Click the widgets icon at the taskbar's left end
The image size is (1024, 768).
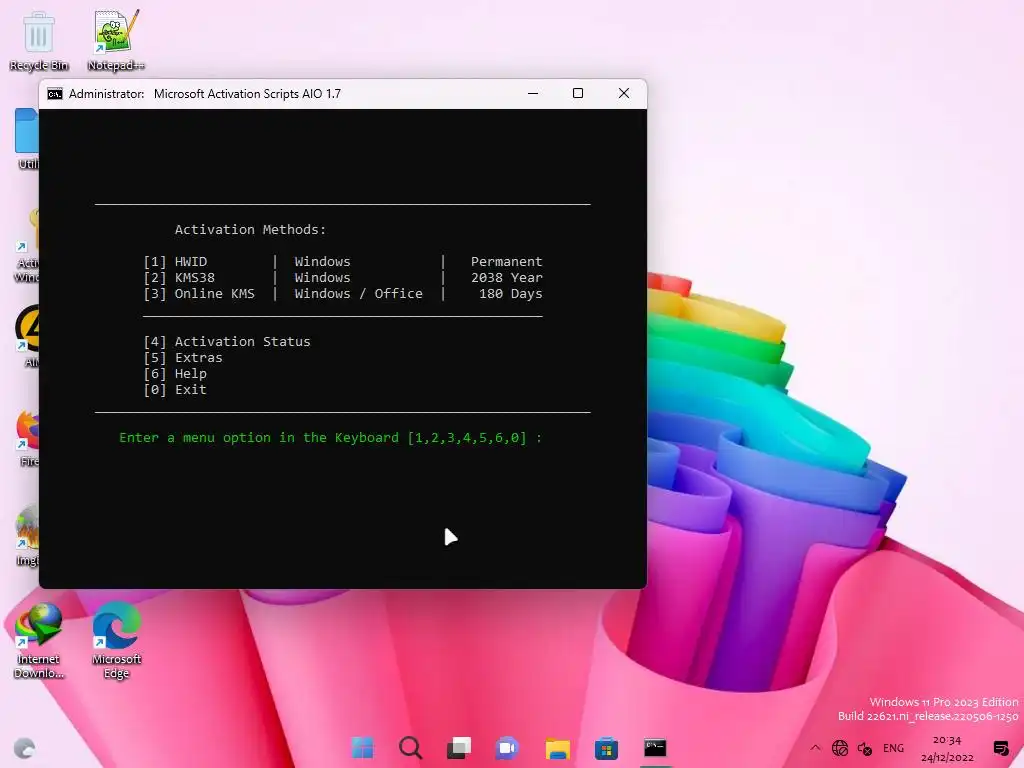pos(25,748)
